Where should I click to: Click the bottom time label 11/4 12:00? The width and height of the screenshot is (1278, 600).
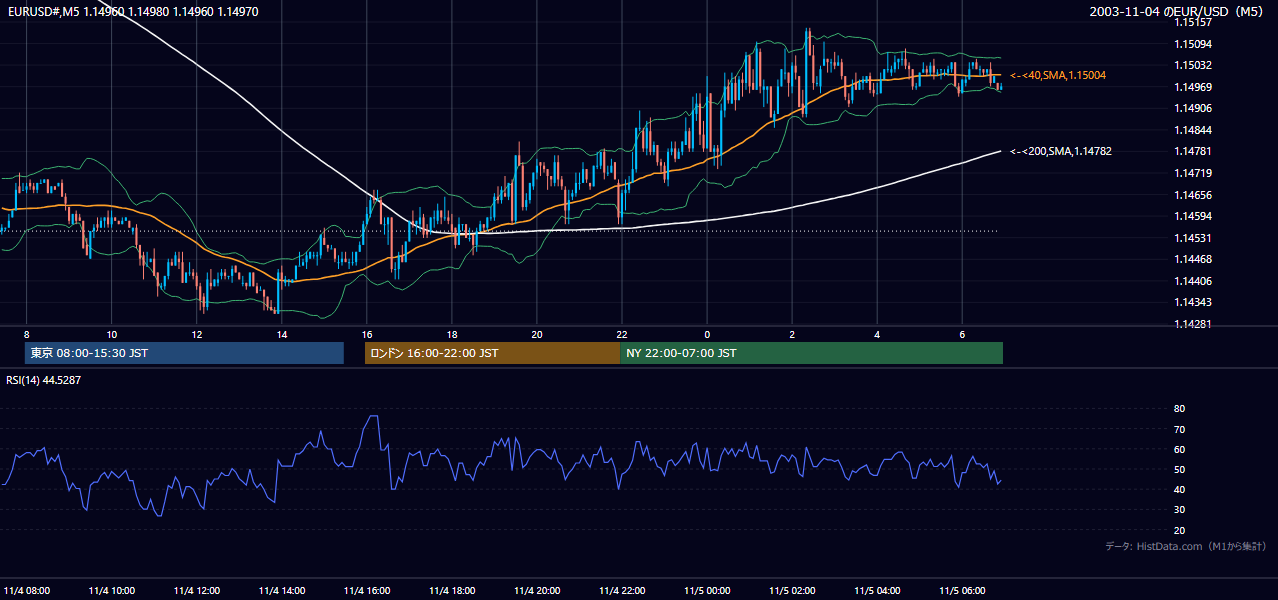coord(197,590)
